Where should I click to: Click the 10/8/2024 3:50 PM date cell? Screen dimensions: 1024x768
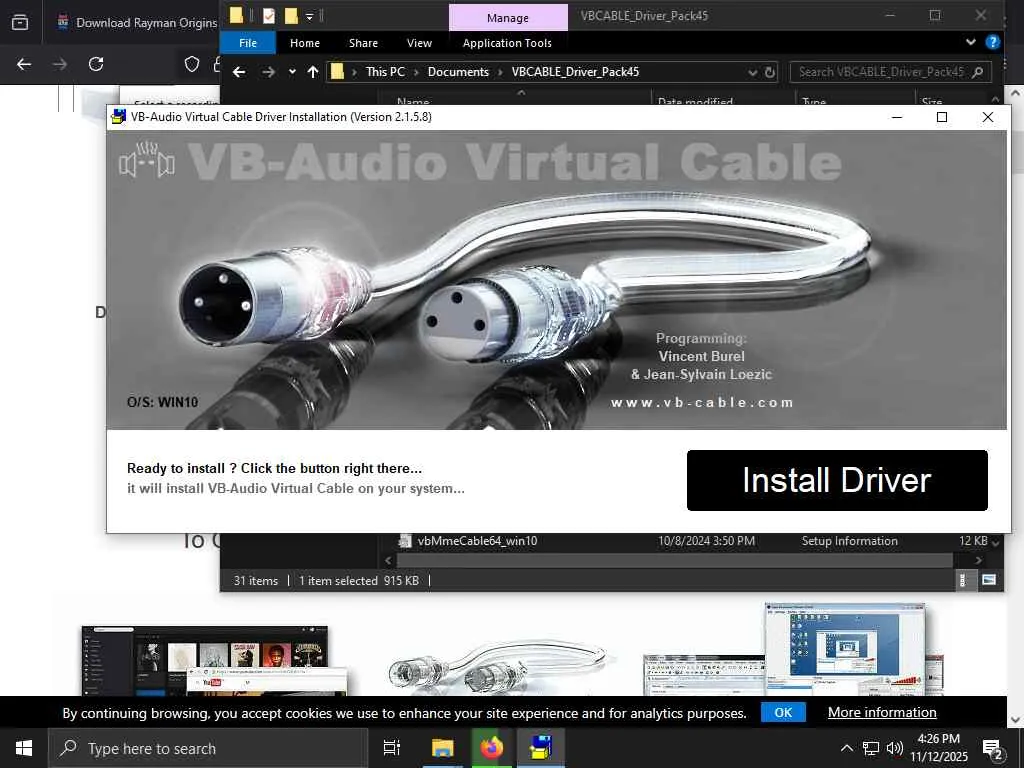tap(706, 541)
